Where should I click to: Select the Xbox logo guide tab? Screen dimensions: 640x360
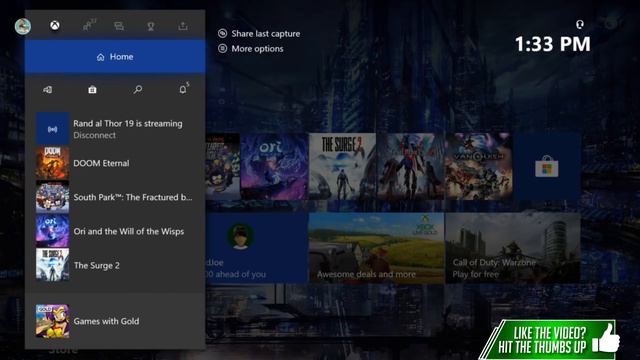(x=55, y=26)
